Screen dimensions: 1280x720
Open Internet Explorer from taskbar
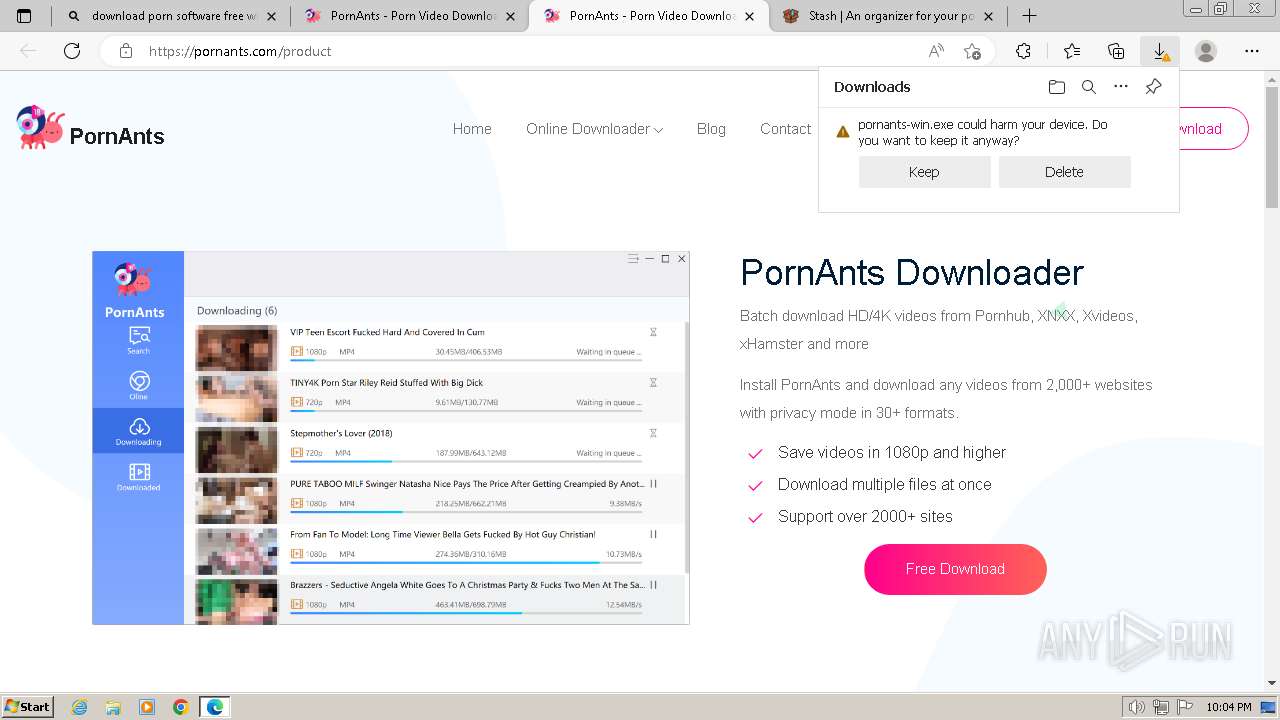click(80, 707)
